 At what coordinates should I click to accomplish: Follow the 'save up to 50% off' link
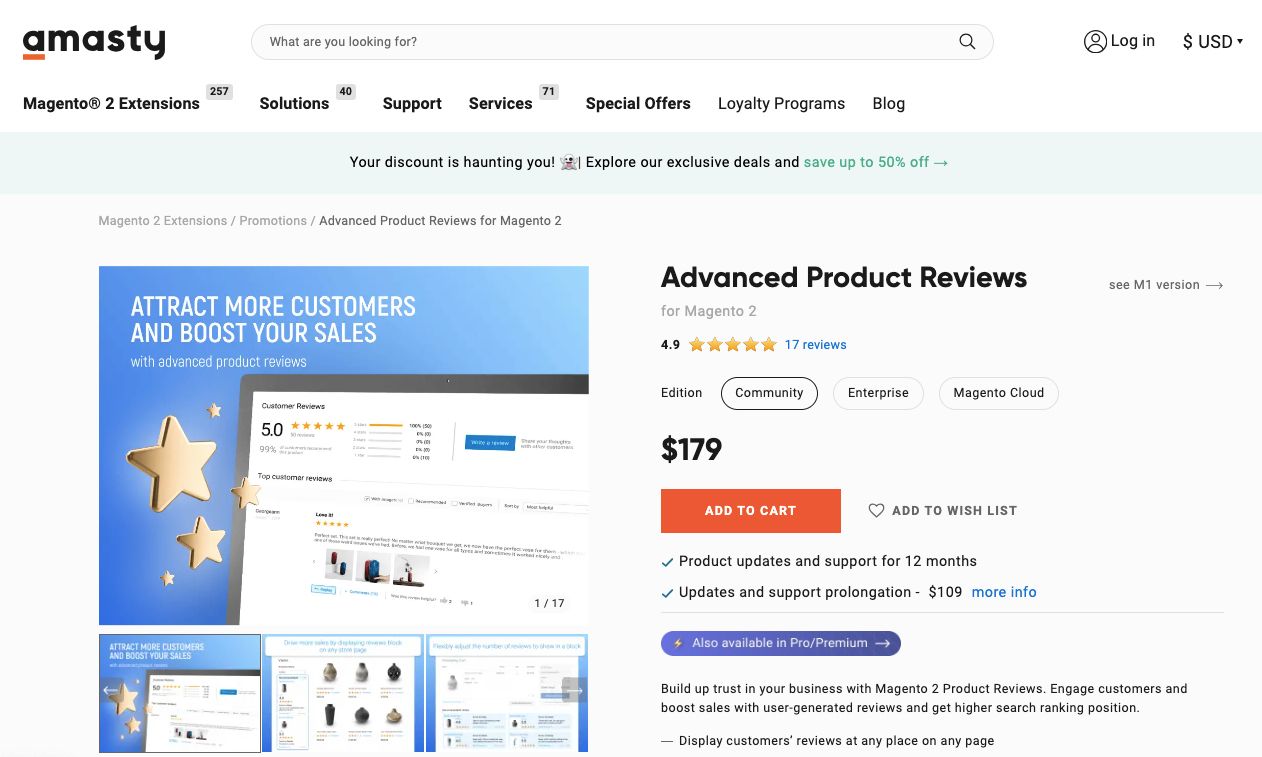pos(867,162)
